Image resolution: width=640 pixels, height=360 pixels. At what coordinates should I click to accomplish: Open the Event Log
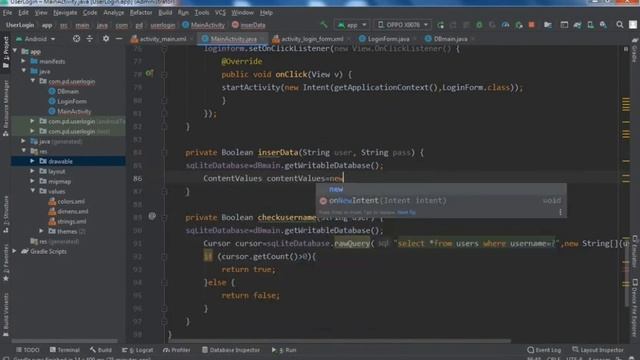point(544,350)
